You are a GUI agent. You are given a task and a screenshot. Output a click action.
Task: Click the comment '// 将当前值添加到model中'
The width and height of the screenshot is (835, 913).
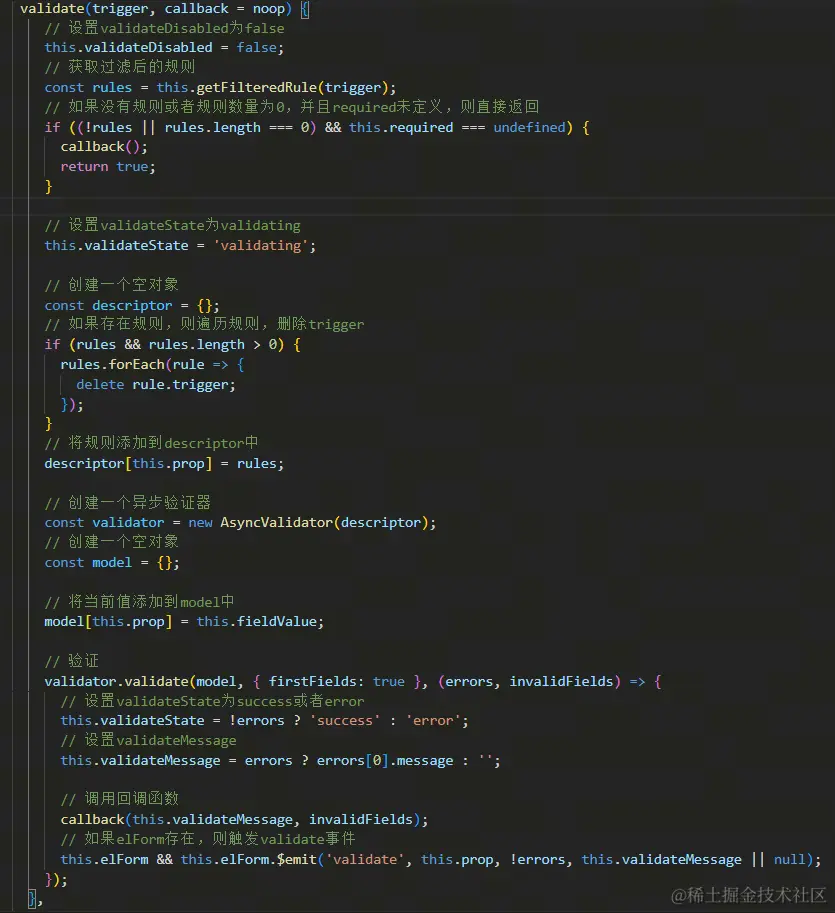pos(140,601)
